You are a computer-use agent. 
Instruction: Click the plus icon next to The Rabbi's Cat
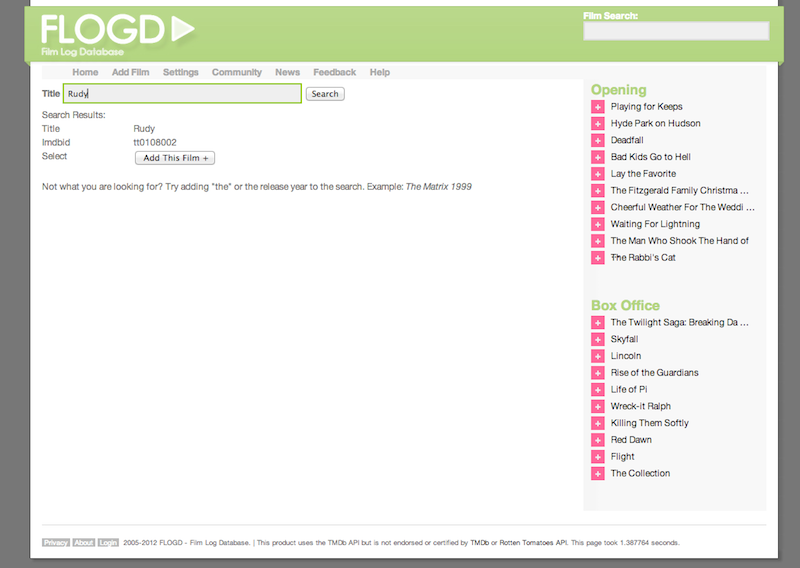(x=597, y=258)
